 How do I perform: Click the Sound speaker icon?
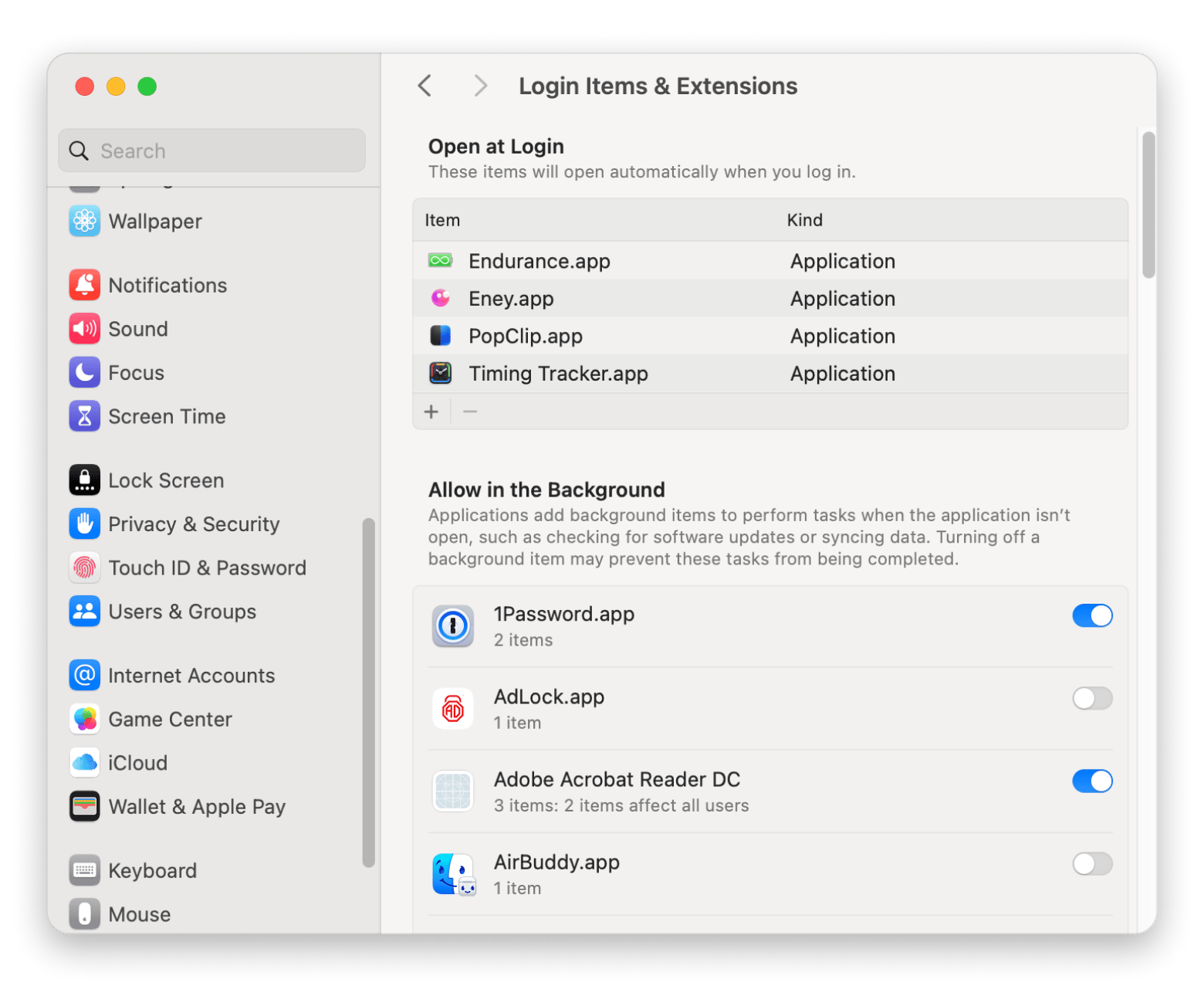click(x=85, y=329)
